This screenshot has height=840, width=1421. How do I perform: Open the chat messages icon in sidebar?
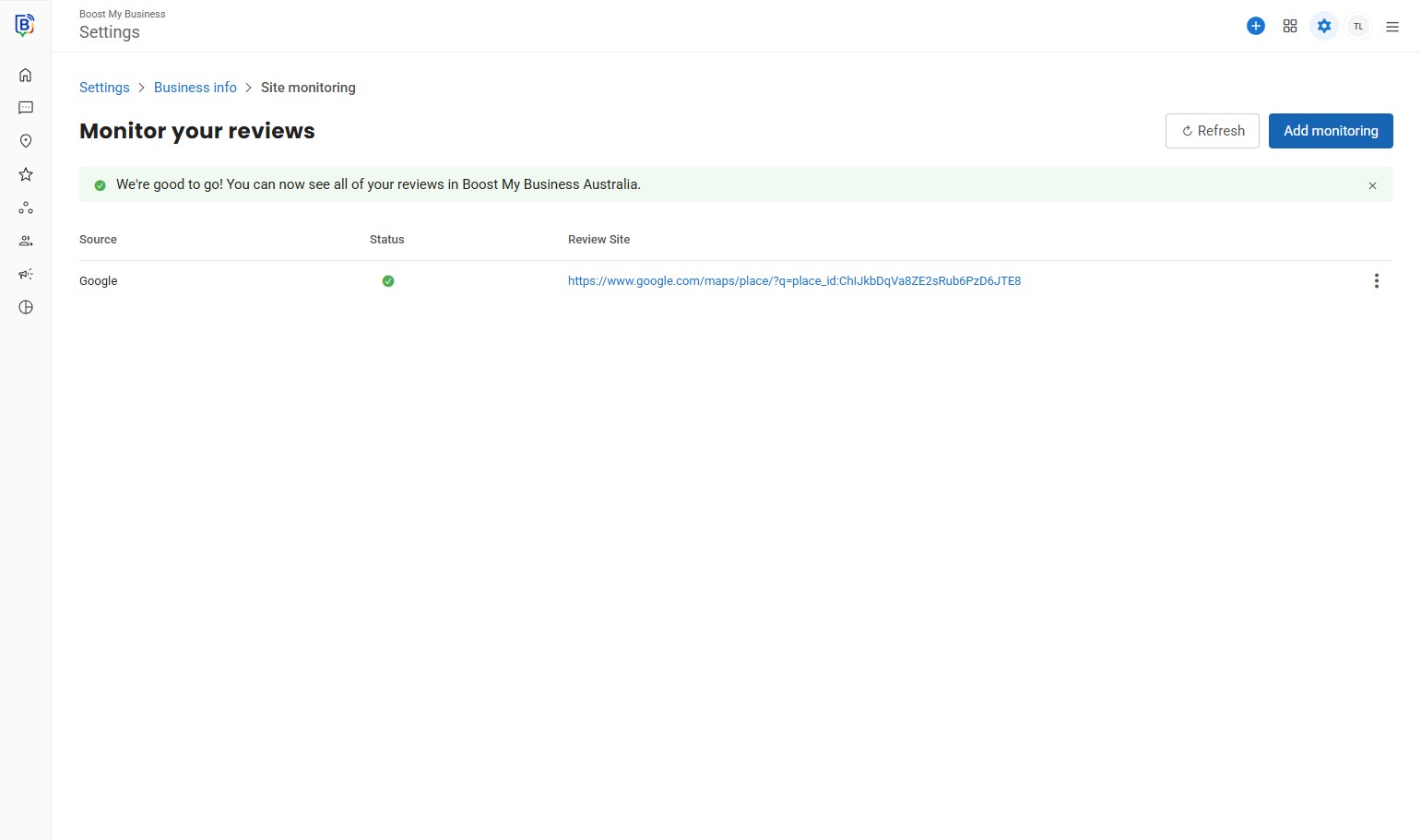tap(26, 108)
